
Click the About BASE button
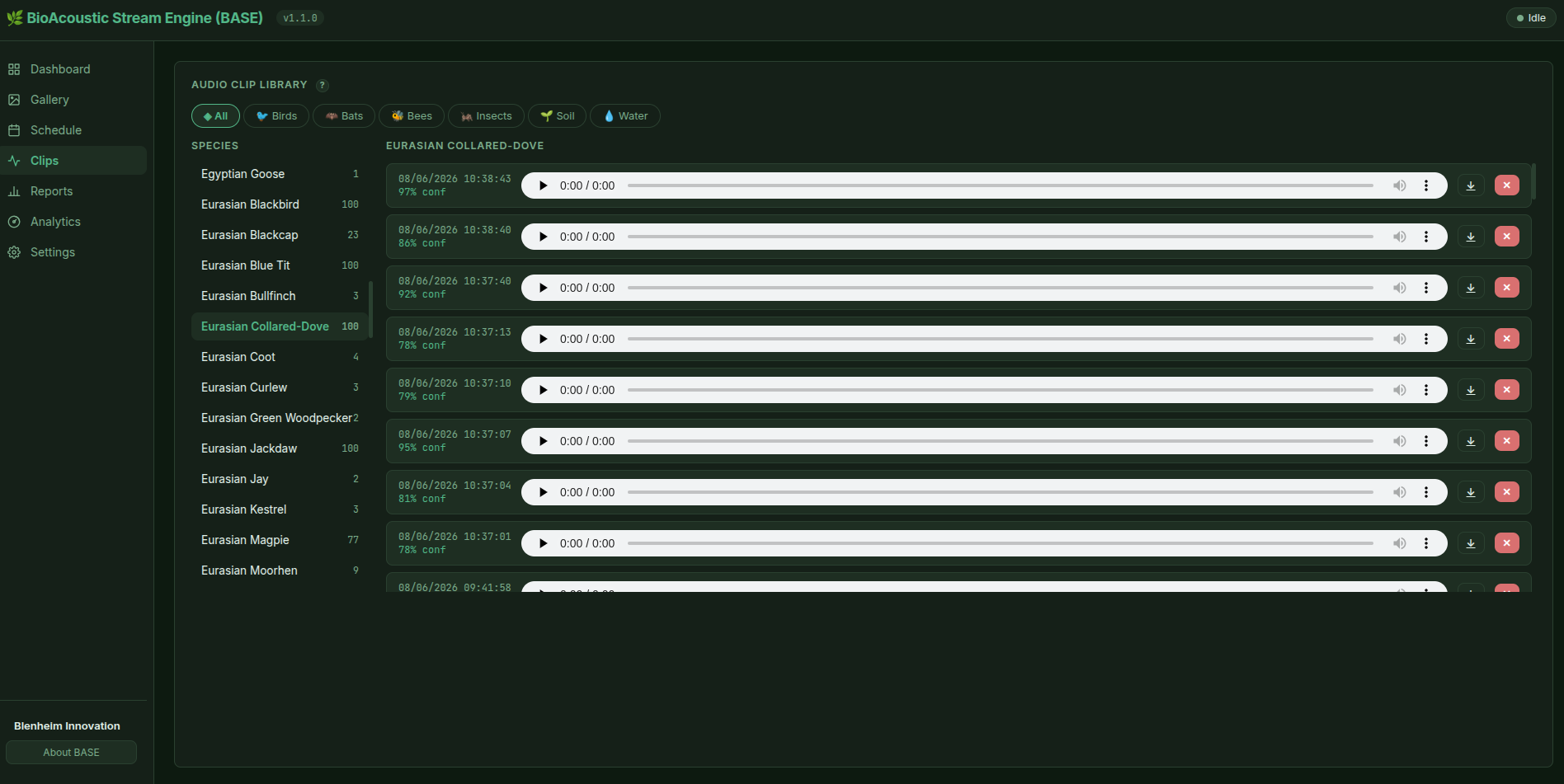click(x=71, y=753)
